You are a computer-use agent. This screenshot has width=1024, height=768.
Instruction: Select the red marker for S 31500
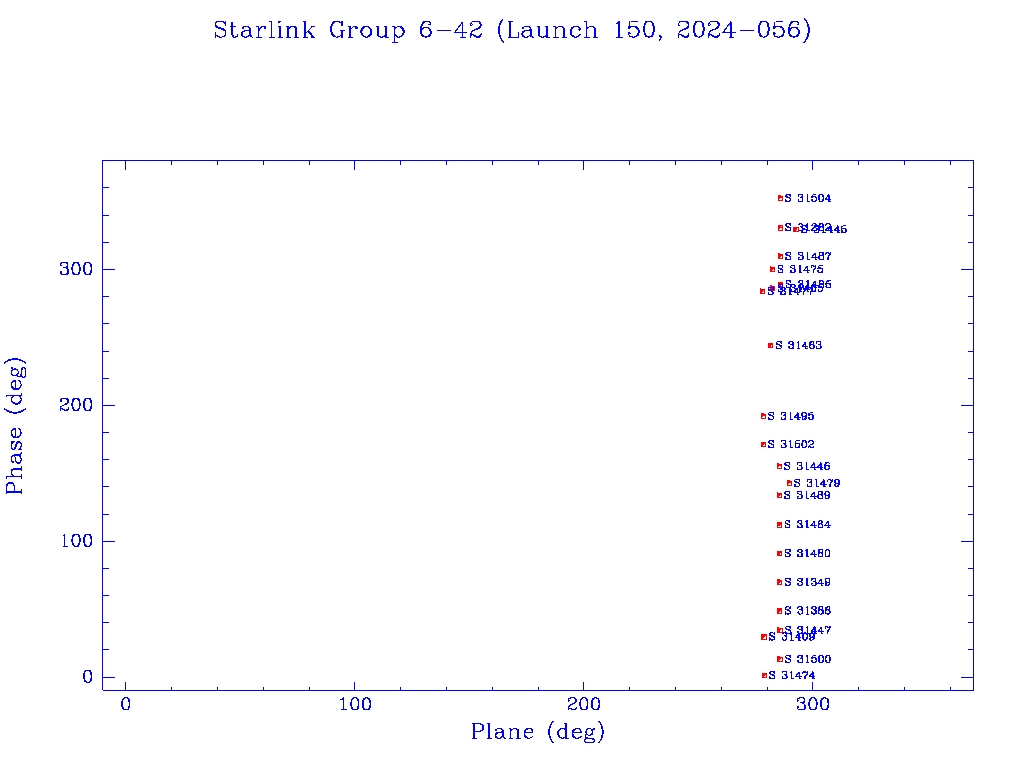click(779, 659)
